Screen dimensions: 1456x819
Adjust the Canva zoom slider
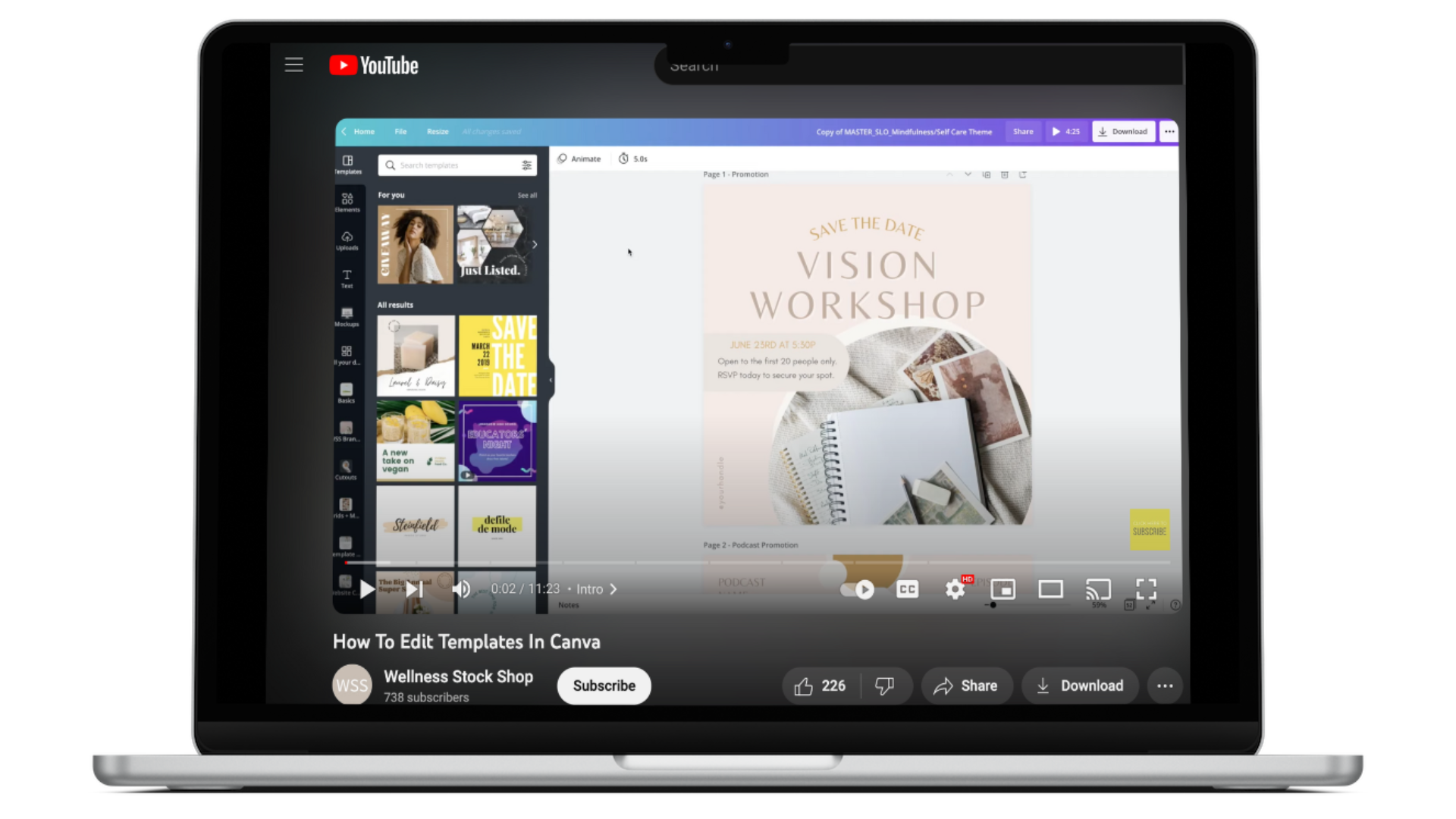pos(993,605)
